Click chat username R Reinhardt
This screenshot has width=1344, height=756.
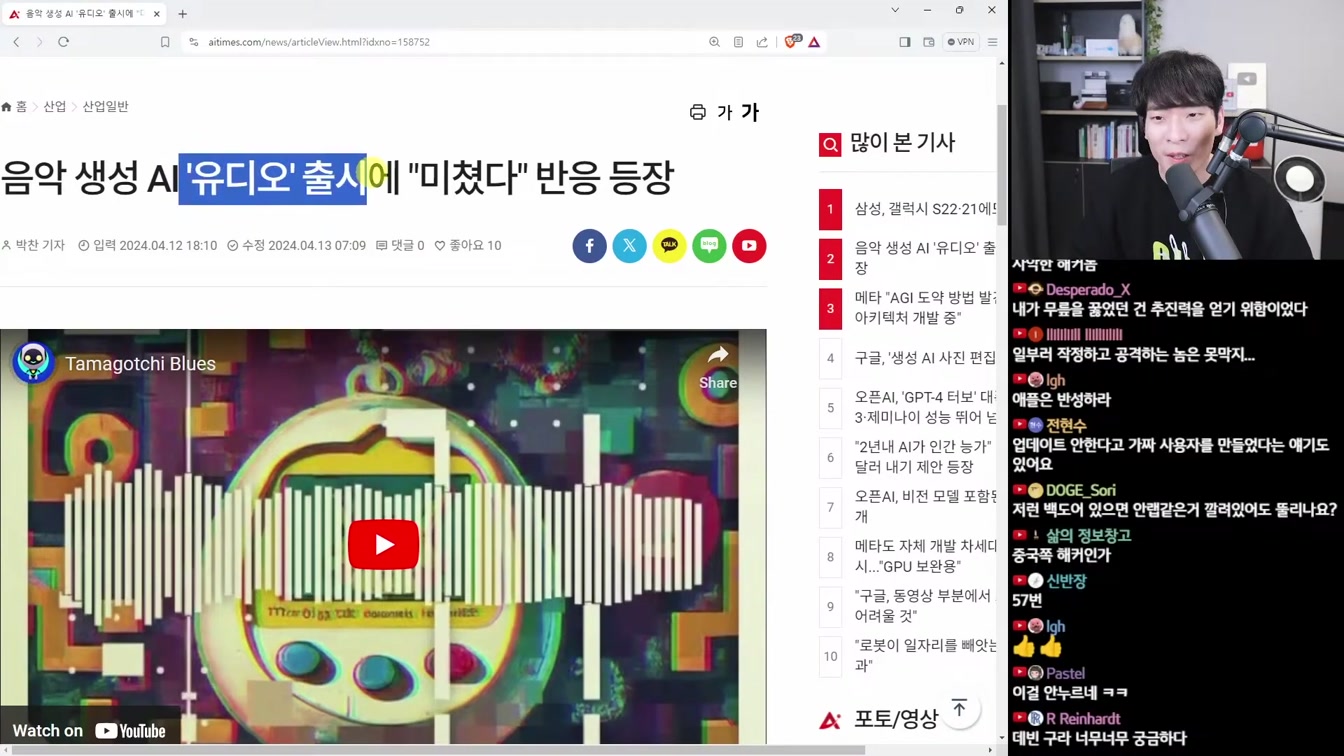point(1083,718)
